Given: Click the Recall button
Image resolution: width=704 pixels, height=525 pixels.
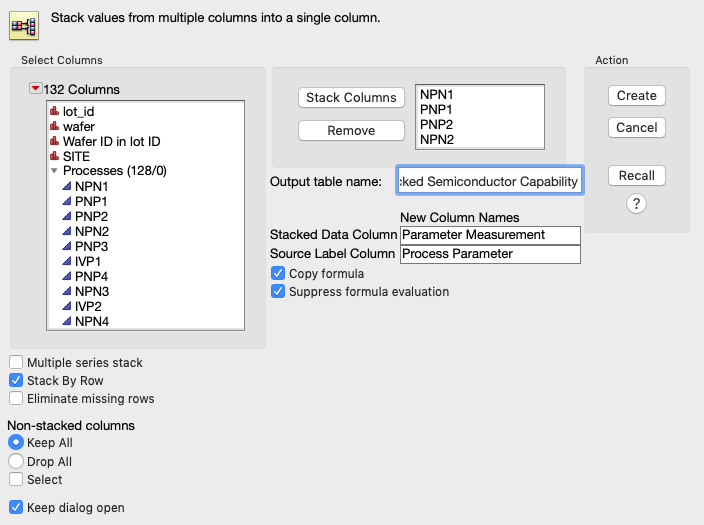Looking at the screenshot, I should 636,176.
